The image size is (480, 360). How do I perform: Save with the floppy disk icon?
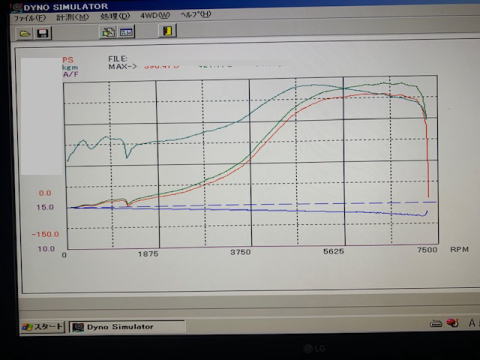point(43,33)
